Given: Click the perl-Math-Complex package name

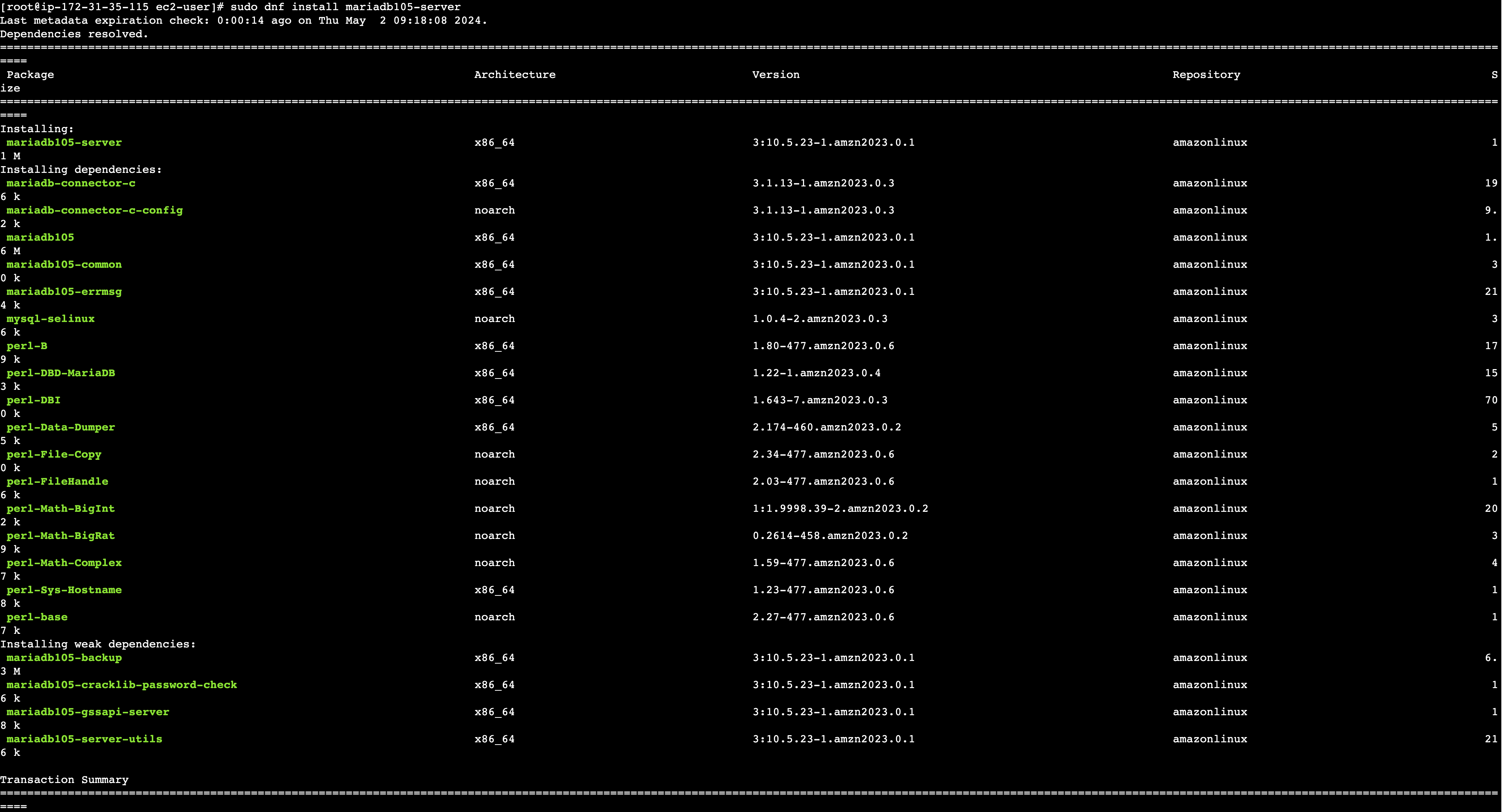Looking at the screenshot, I should 64,563.
